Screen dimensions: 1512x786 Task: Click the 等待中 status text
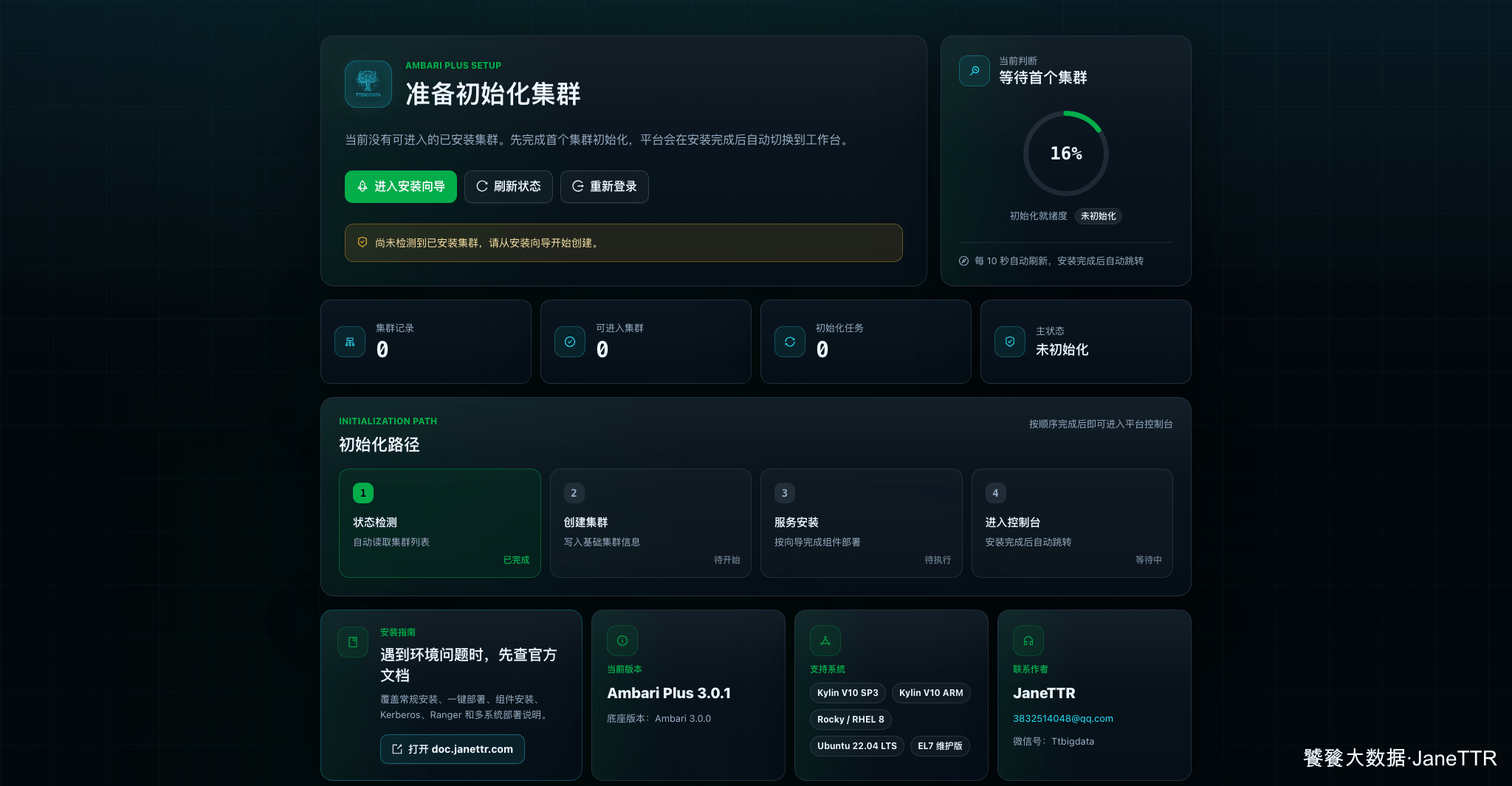1149,560
